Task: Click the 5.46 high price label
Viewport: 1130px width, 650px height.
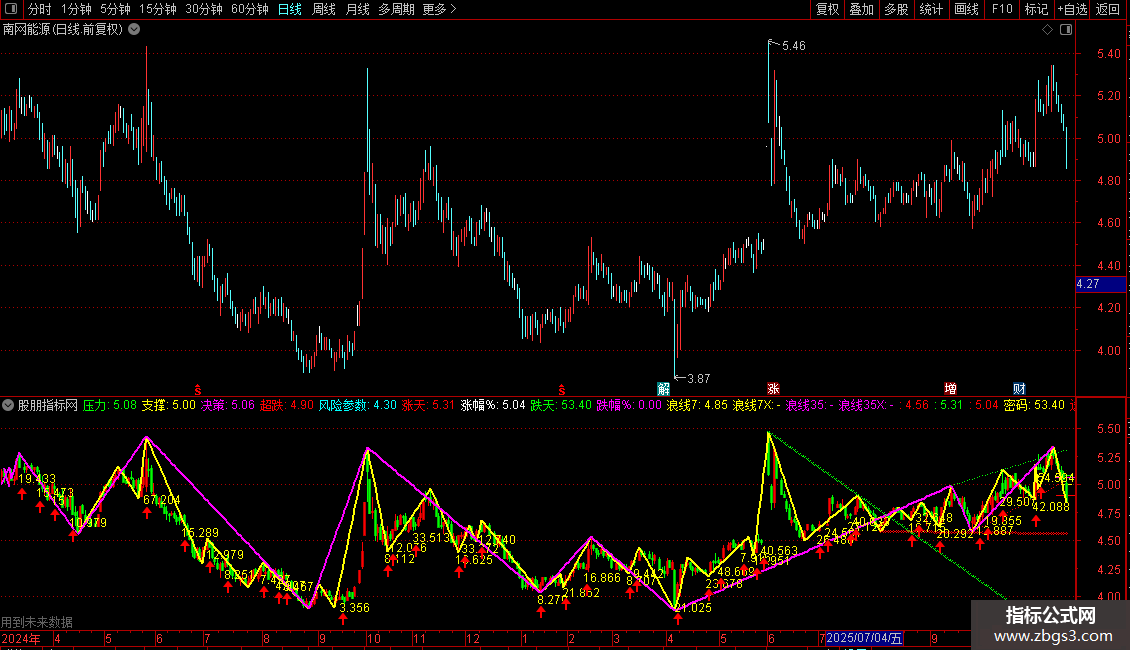Action: [x=793, y=45]
